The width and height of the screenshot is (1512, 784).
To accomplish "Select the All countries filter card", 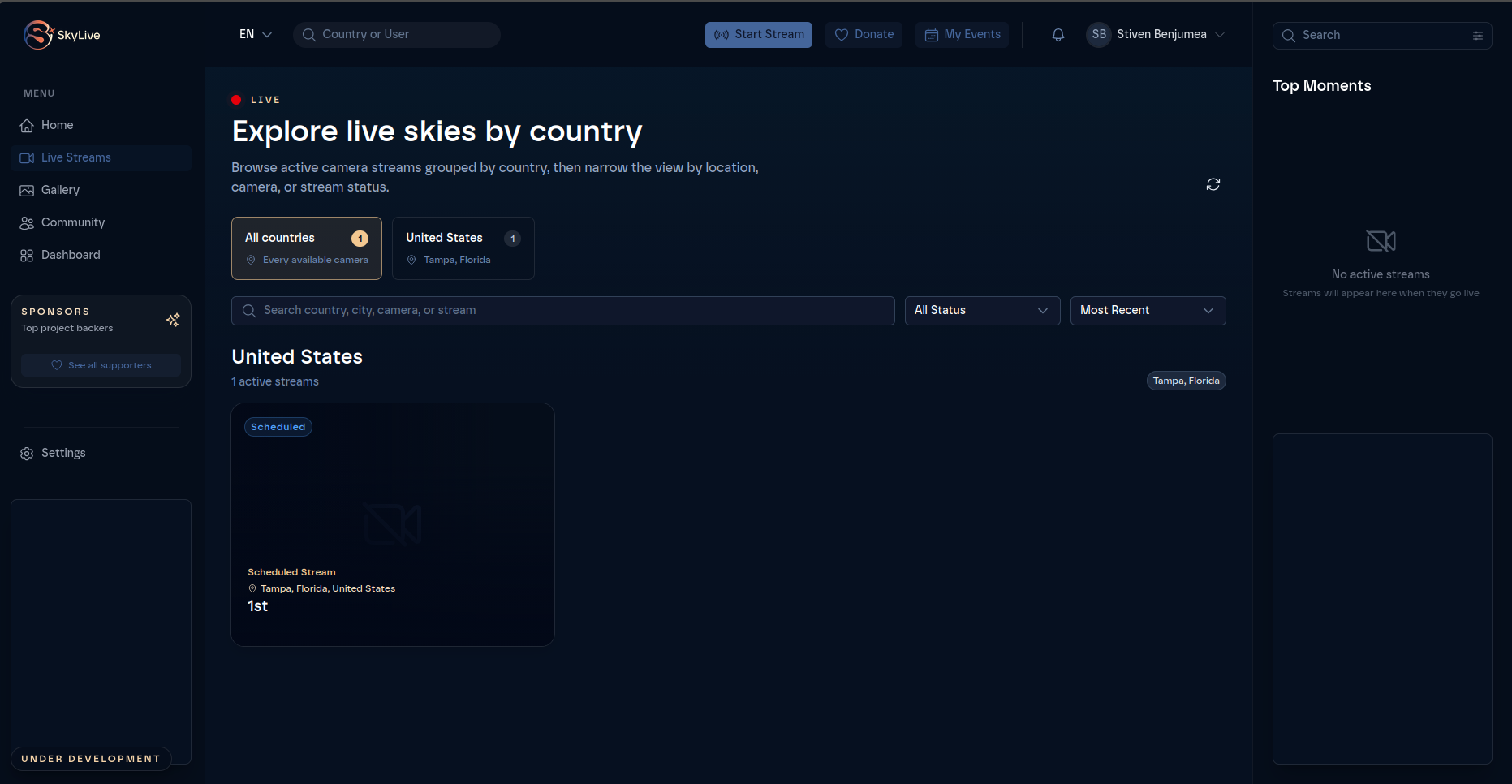I will tap(307, 248).
